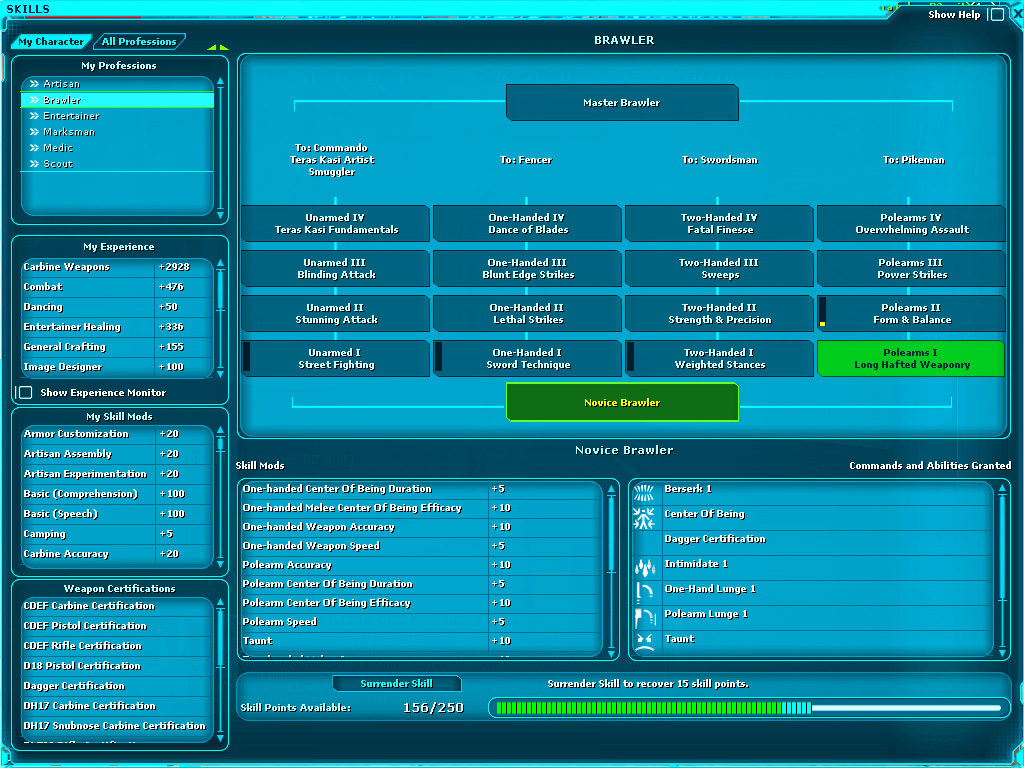Click the My Experience list scroll-down arrow
This screenshot has width=1024, height=768.
click(220, 374)
